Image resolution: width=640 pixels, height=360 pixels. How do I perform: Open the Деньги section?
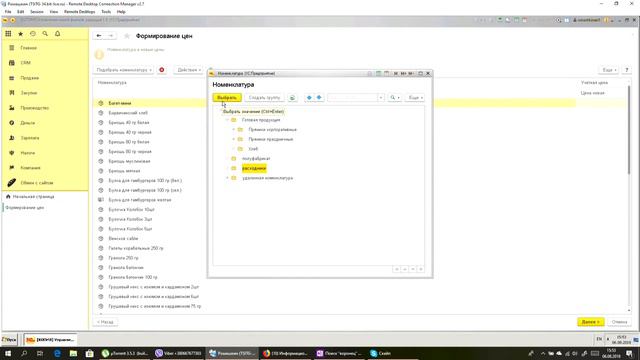pyautogui.click(x=28, y=123)
